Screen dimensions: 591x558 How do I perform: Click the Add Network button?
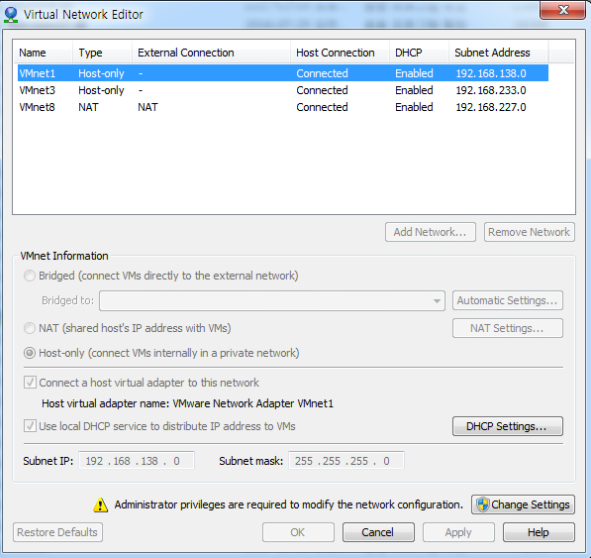[x=430, y=232]
